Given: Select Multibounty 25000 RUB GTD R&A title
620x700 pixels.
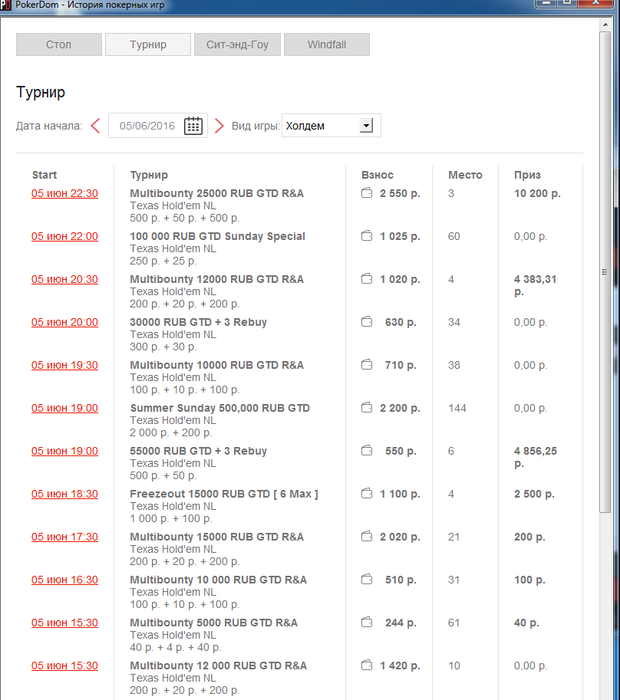Looking at the screenshot, I should coord(217,193).
